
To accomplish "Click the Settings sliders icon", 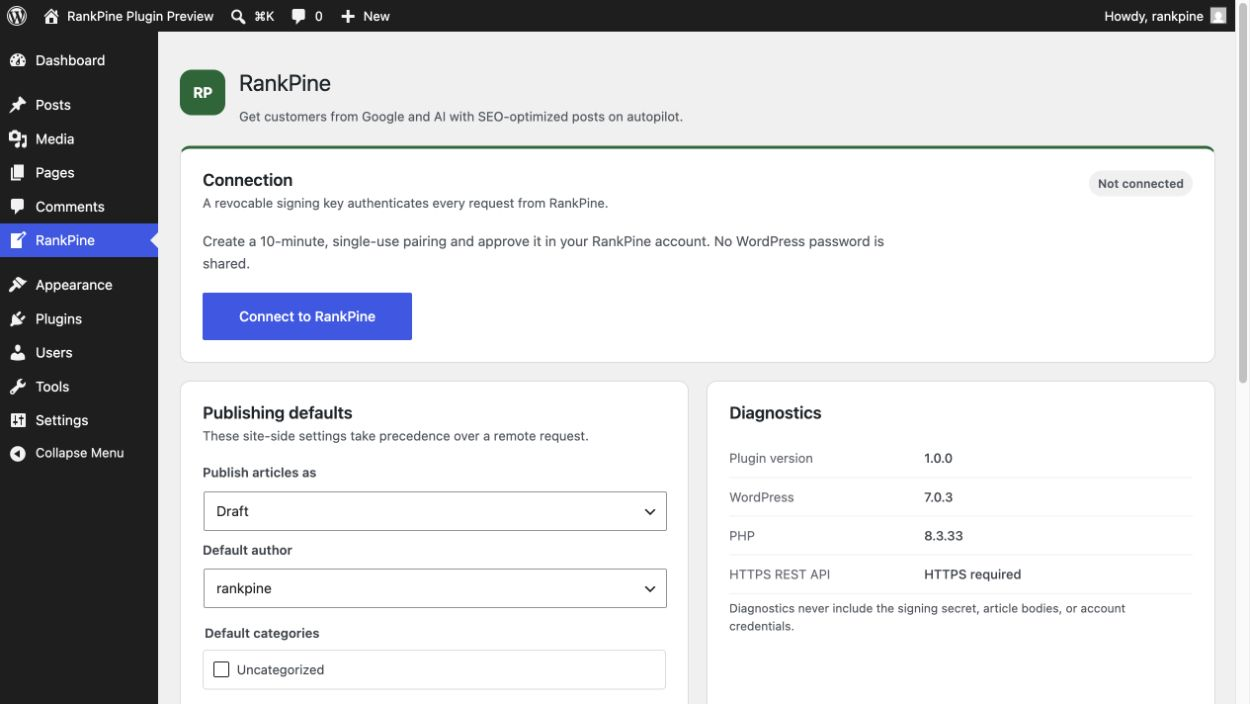I will coord(18,420).
